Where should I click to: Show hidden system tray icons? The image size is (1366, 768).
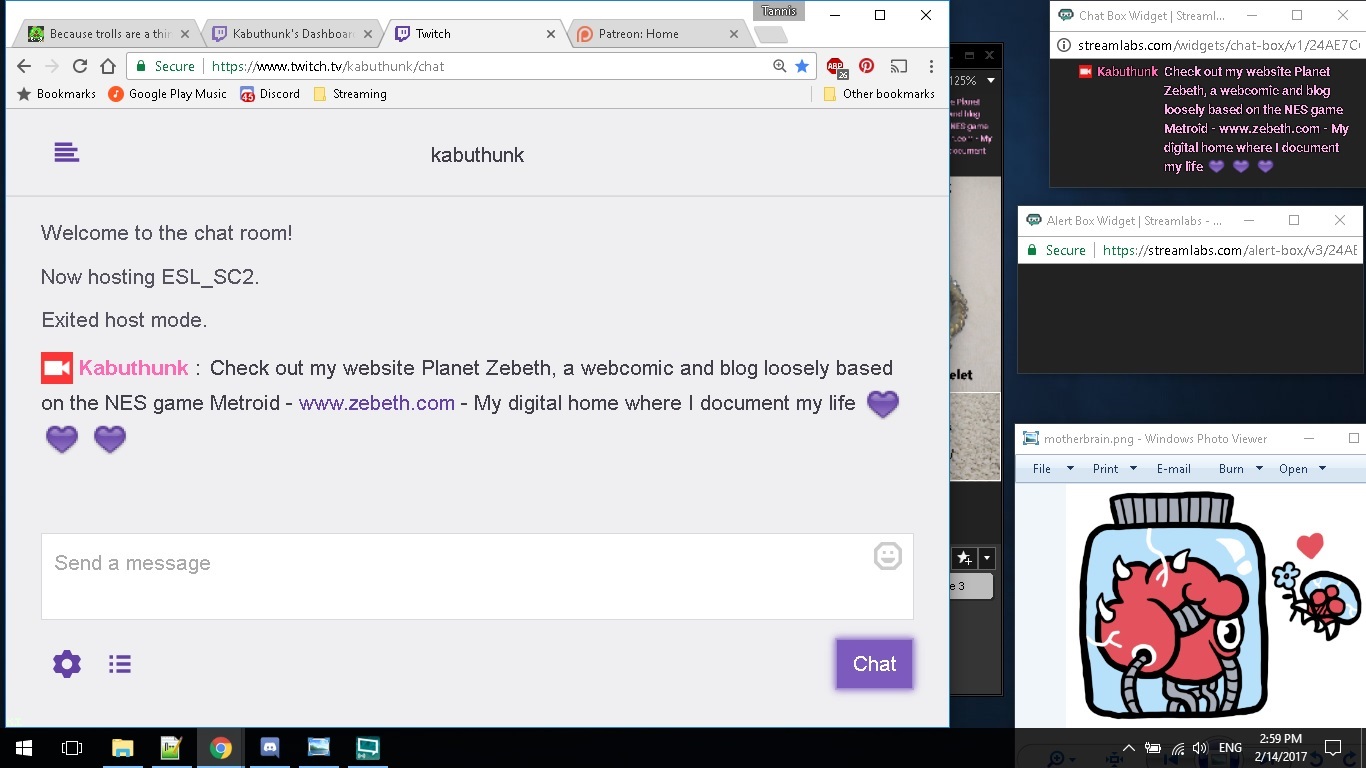click(x=1129, y=748)
